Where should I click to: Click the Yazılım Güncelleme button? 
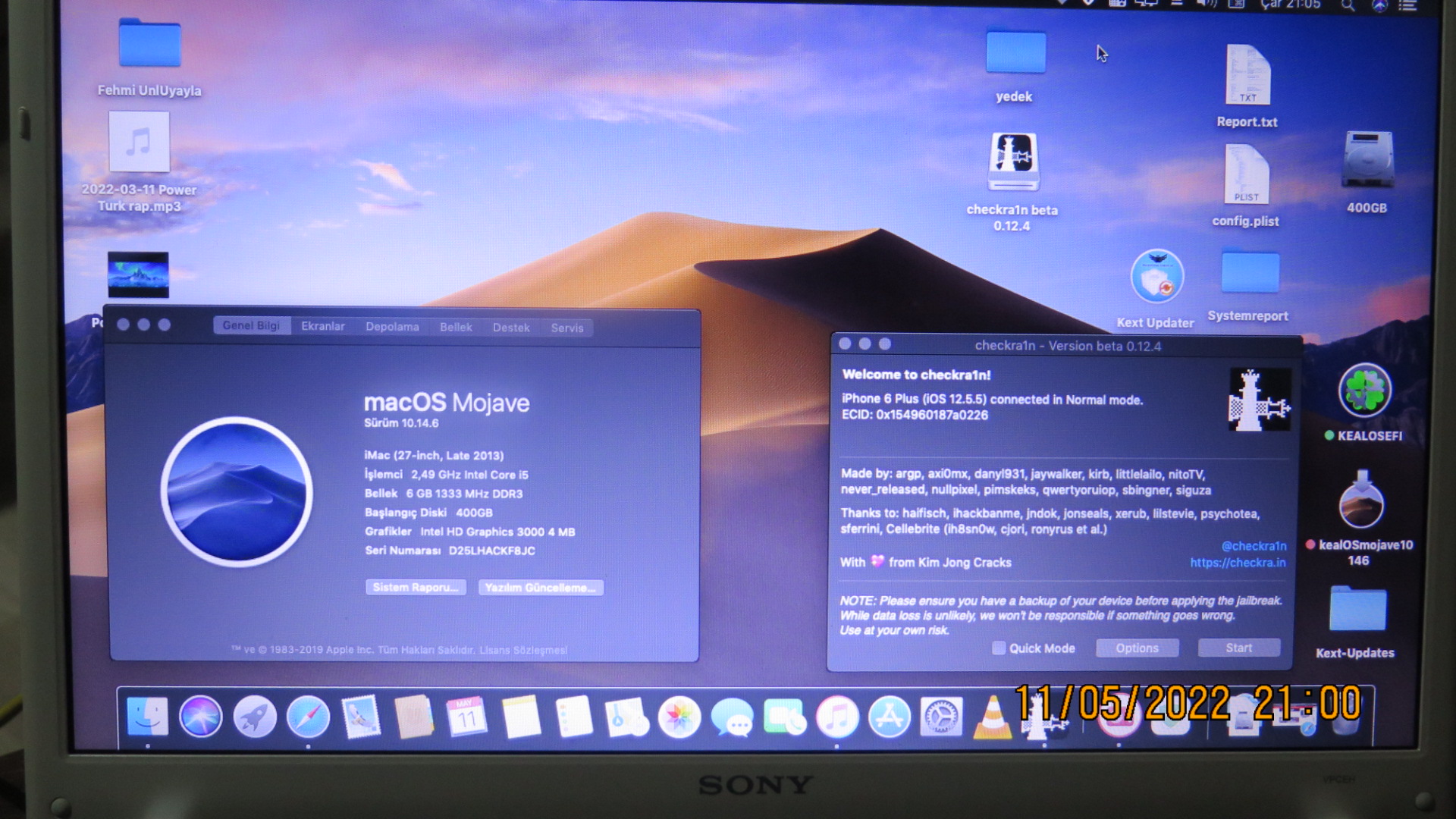click(541, 588)
